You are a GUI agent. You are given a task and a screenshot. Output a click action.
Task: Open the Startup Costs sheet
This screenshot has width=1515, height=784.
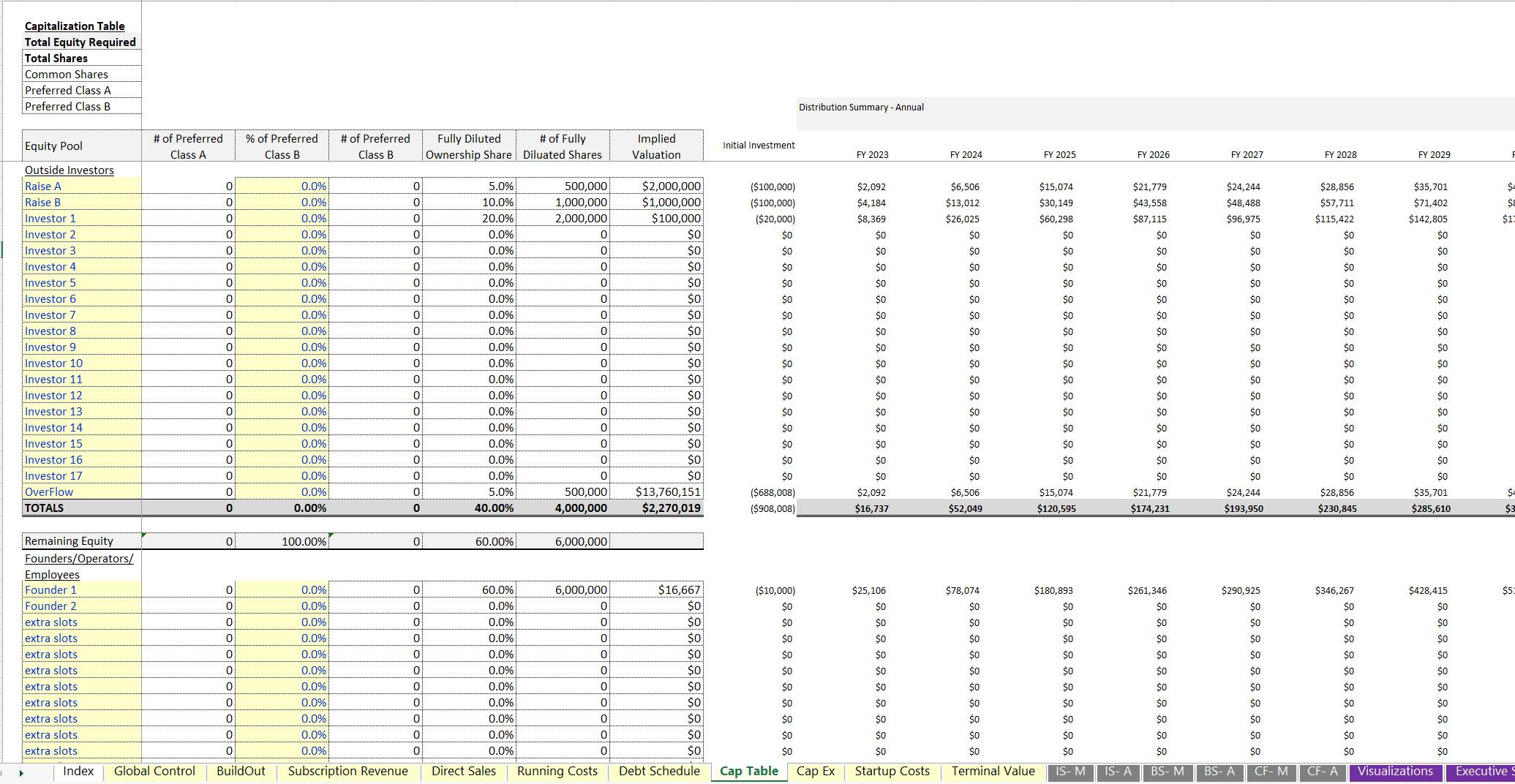click(892, 772)
